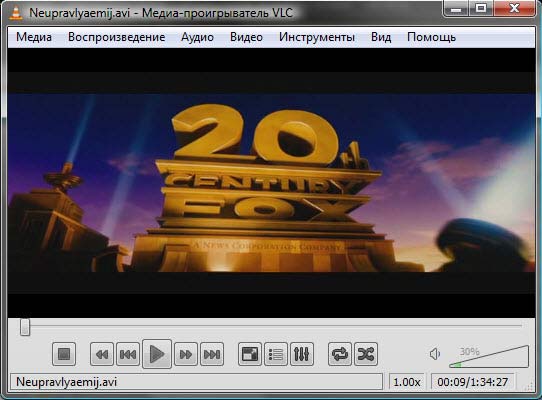The image size is (542, 400).
Task: Click the 1.00x playback speed indicator
Action: tap(407, 382)
